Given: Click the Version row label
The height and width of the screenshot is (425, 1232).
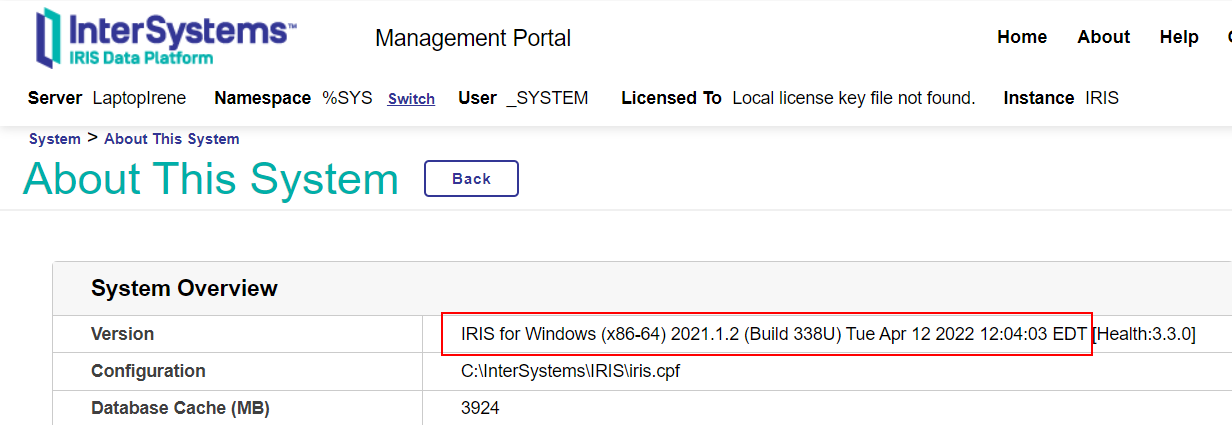Looking at the screenshot, I should [x=122, y=334].
